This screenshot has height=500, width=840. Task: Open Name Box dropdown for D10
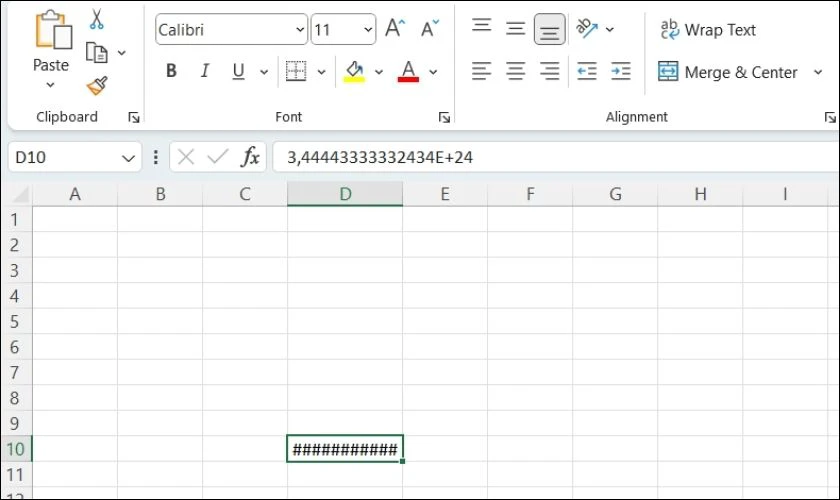[x=128, y=158]
